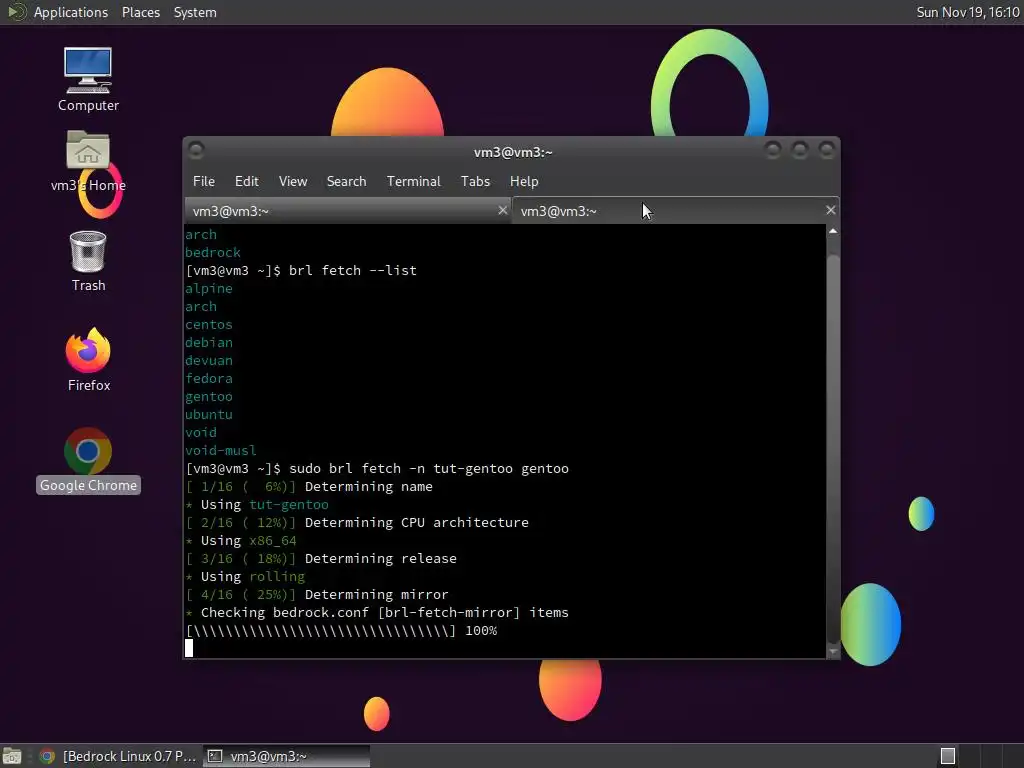The image size is (1024, 768).
Task: Switch to Bedrock Linux 0.7 Chrome taskbar window
Action: (x=118, y=756)
